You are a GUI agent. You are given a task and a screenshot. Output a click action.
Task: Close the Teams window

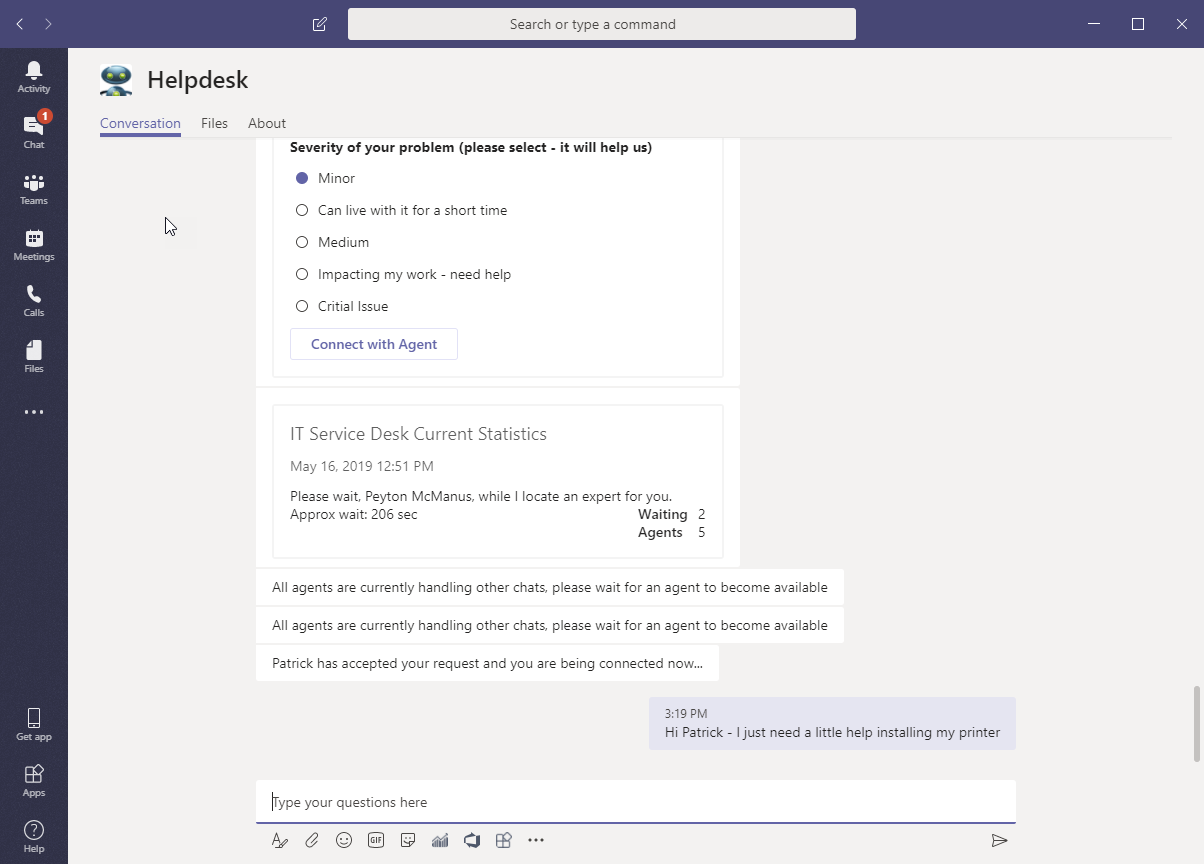1182,24
